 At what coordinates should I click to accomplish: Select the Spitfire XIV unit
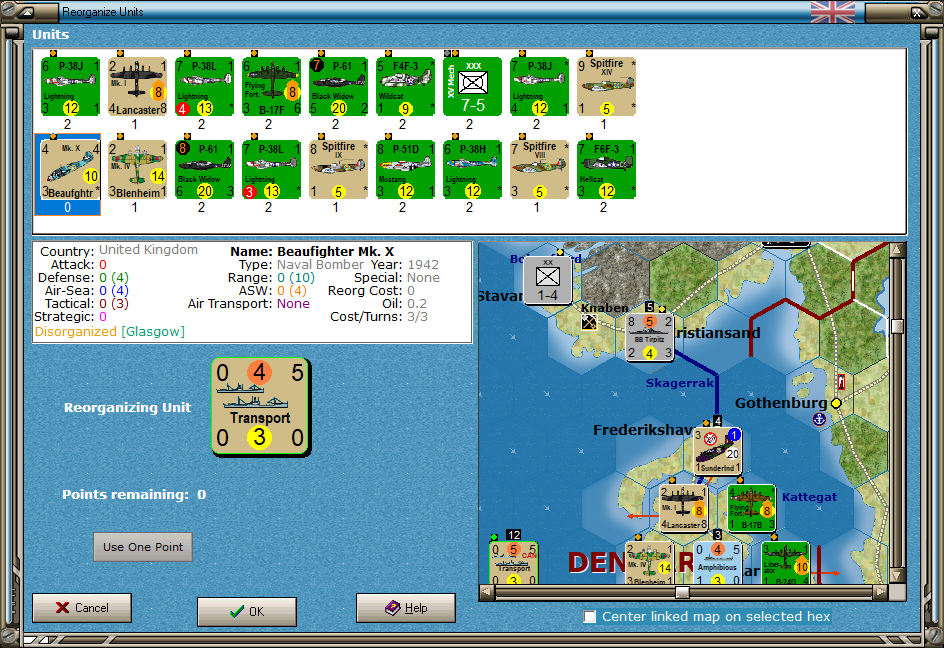pos(606,86)
